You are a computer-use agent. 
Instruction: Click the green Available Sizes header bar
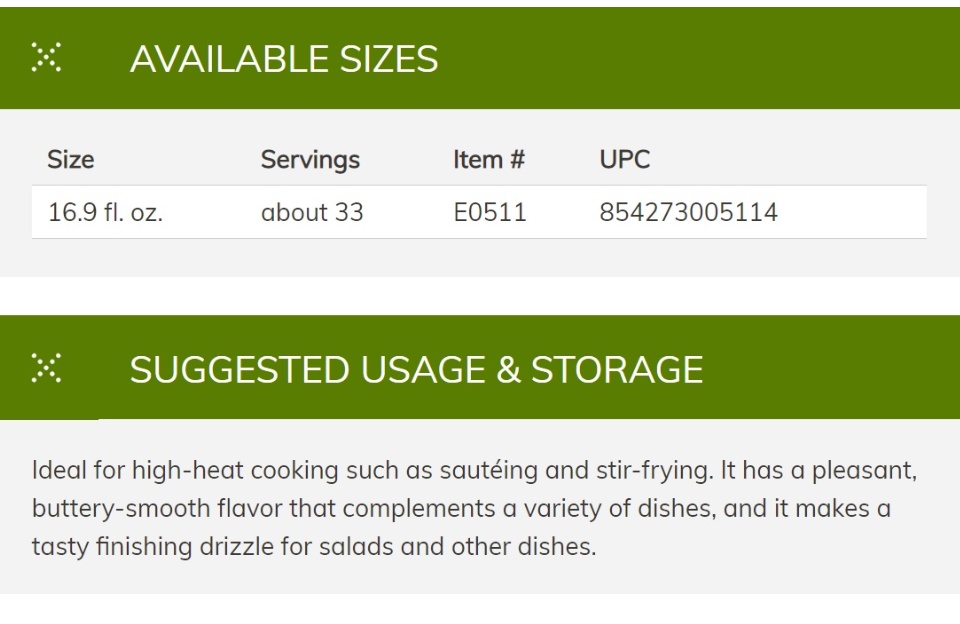(x=480, y=58)
